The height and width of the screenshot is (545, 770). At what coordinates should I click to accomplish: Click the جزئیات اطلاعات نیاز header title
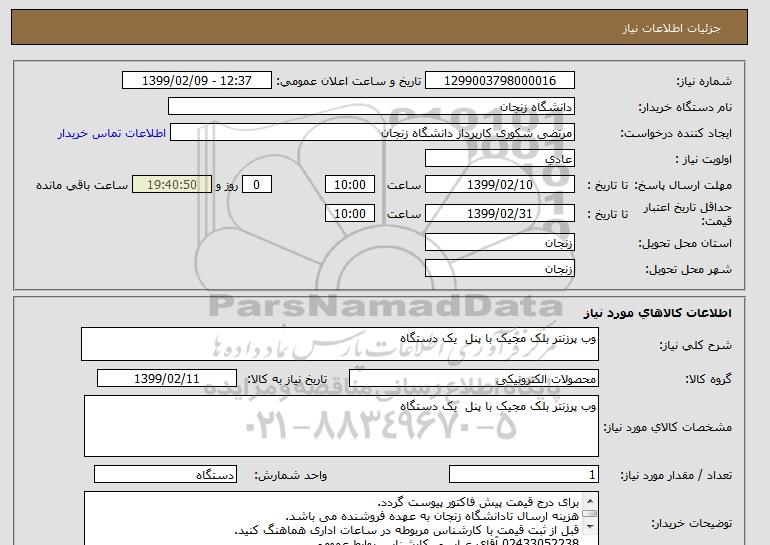[671, 28]
